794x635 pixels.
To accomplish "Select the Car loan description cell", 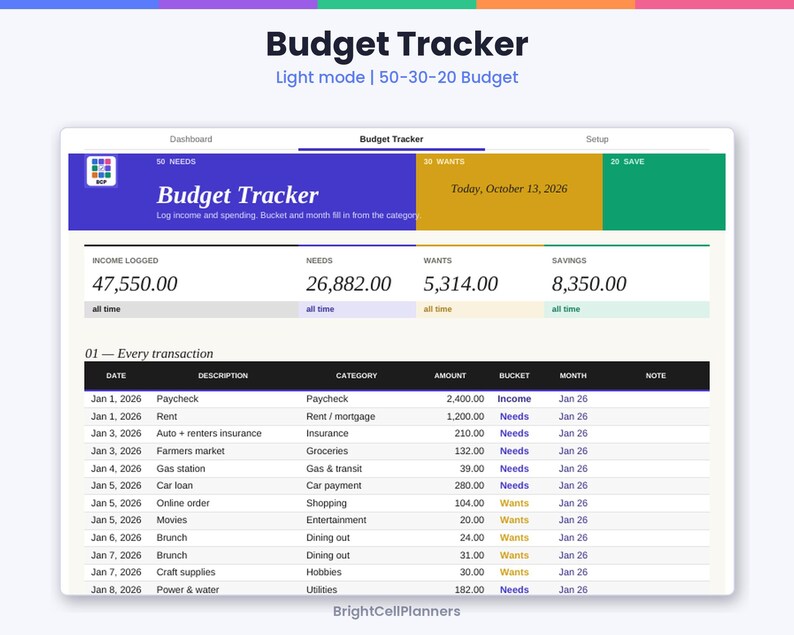I will (175, 486).
